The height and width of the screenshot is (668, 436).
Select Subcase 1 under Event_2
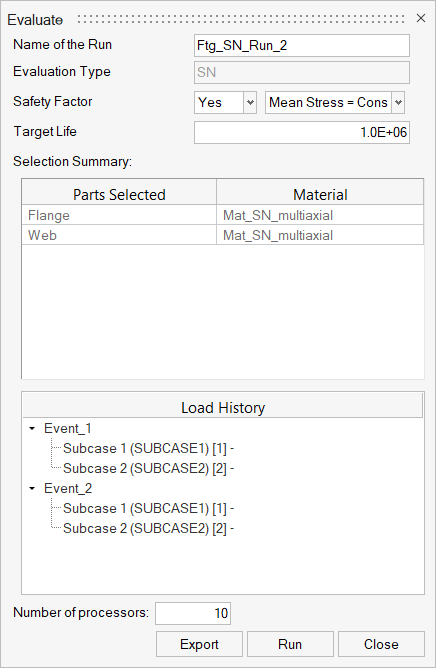pos(148,508)
